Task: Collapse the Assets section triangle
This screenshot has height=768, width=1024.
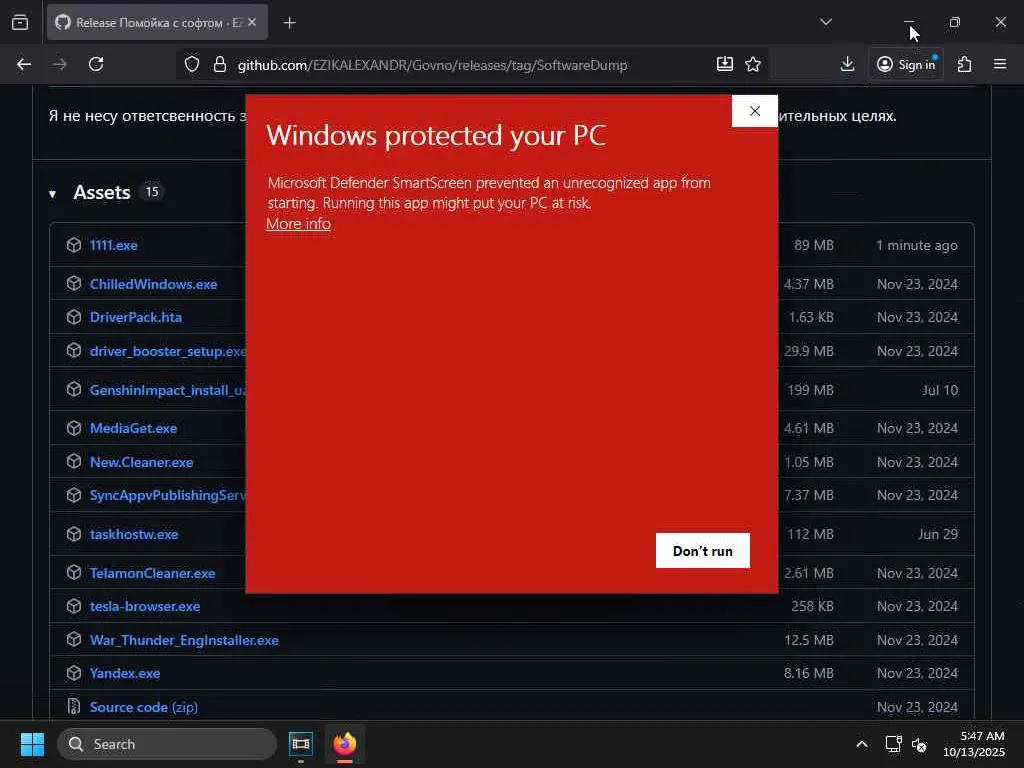Action: (52, 194)
